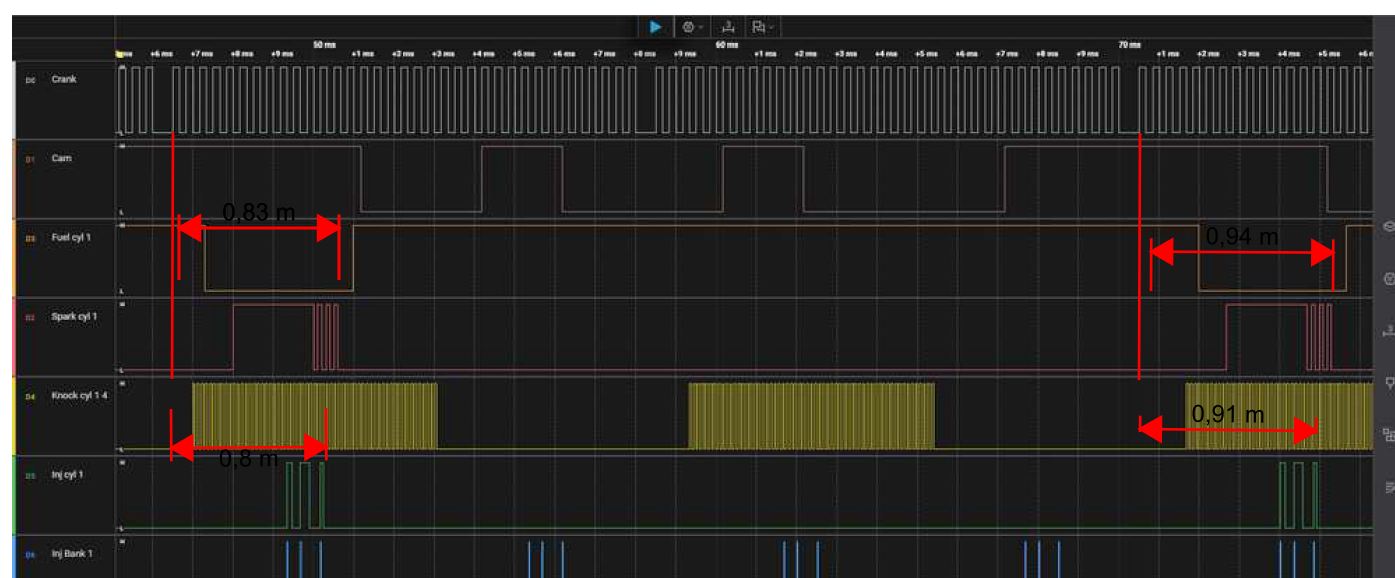Select the Inj Bank 1 channel label
This screenshot has width=1395, height=578.
(72, 553)
